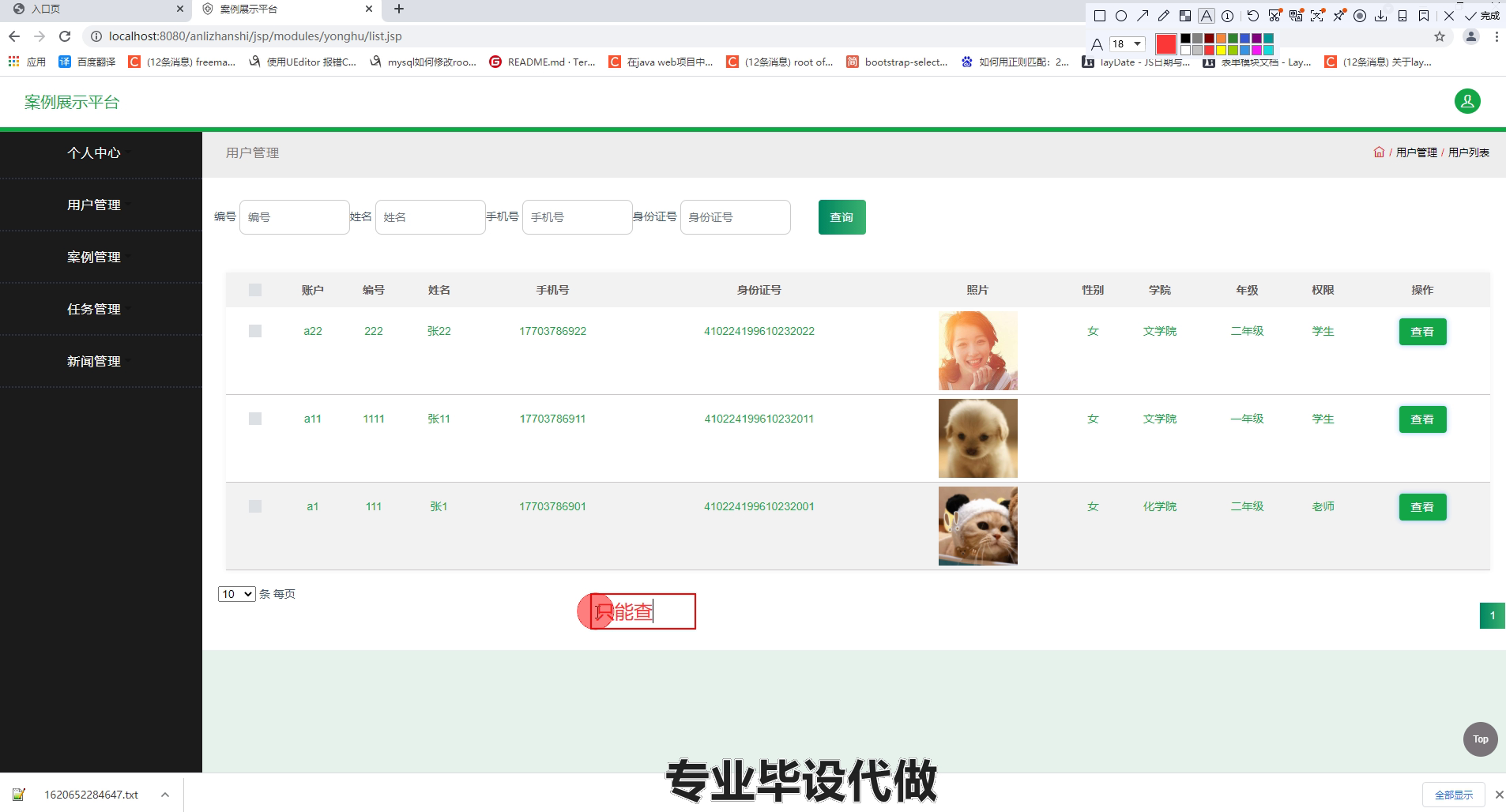
Task: Pick the purple color swatch
Action: click(1256, 38)
